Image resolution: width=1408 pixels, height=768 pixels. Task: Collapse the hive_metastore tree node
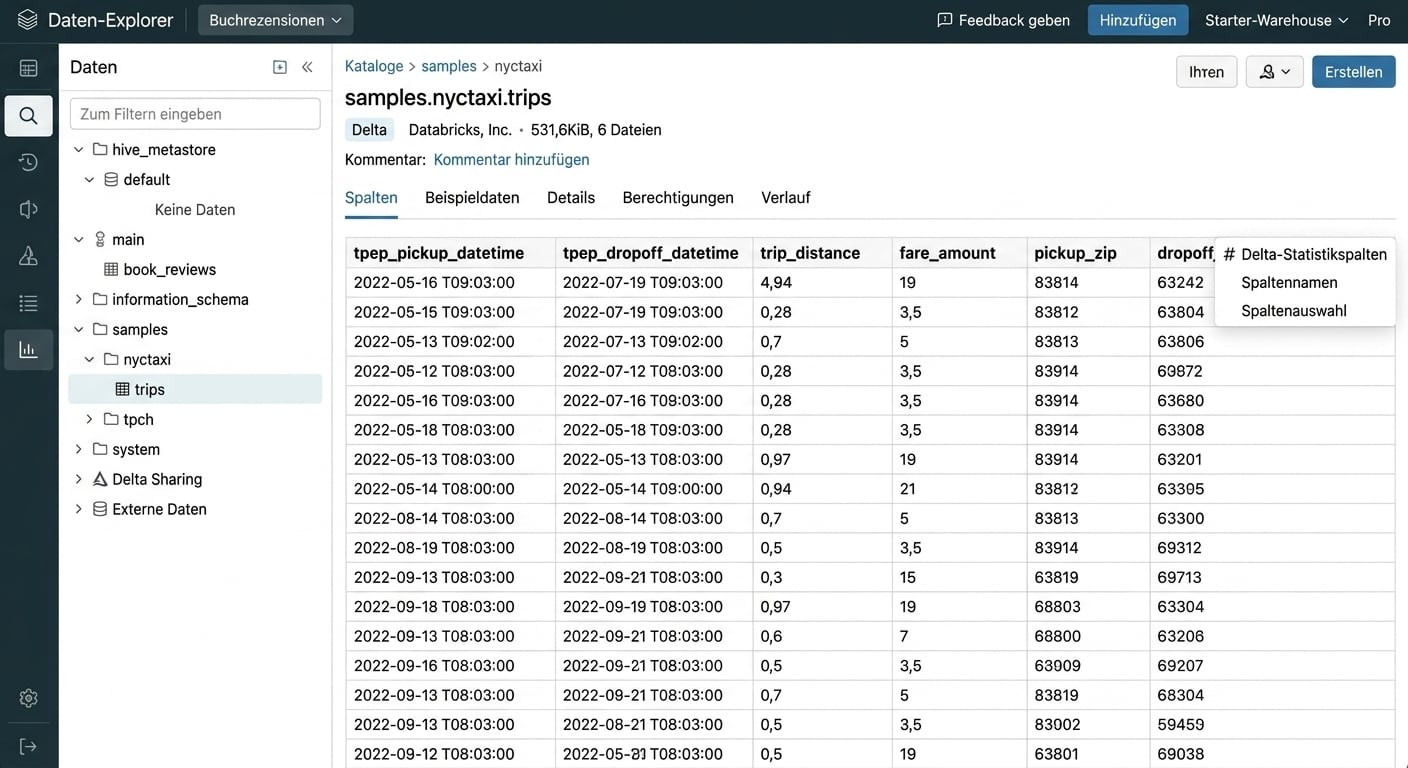tap(78, 149)
